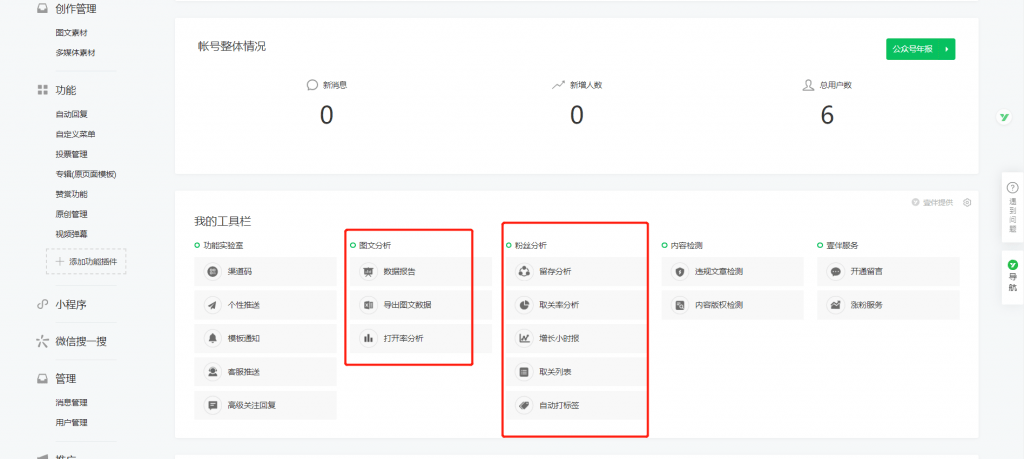Open 自动回复 in the sidebar
The image size is (1024, 459).
pyautogui.click(x=72, y=114)
